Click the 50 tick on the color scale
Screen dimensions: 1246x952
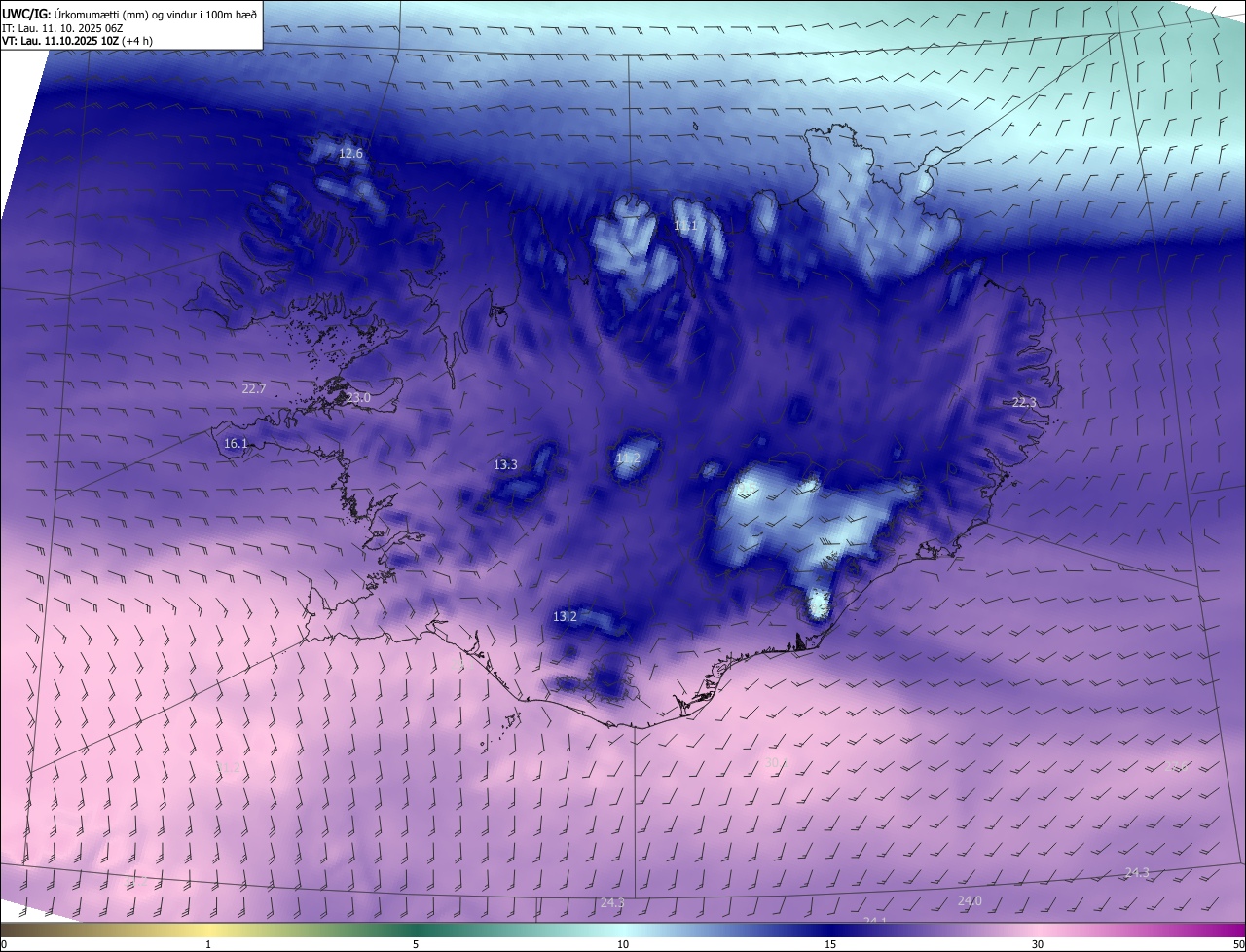[1238, 945]
